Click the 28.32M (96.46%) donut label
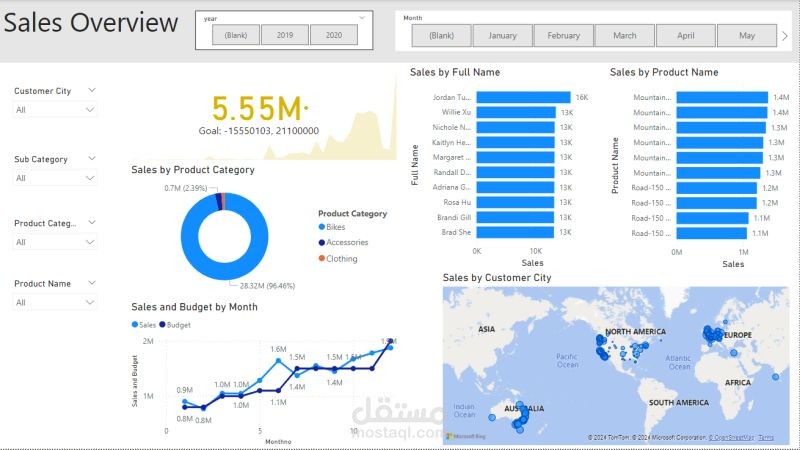The height and width of the screenshot is (450, 800). point(267,286)
